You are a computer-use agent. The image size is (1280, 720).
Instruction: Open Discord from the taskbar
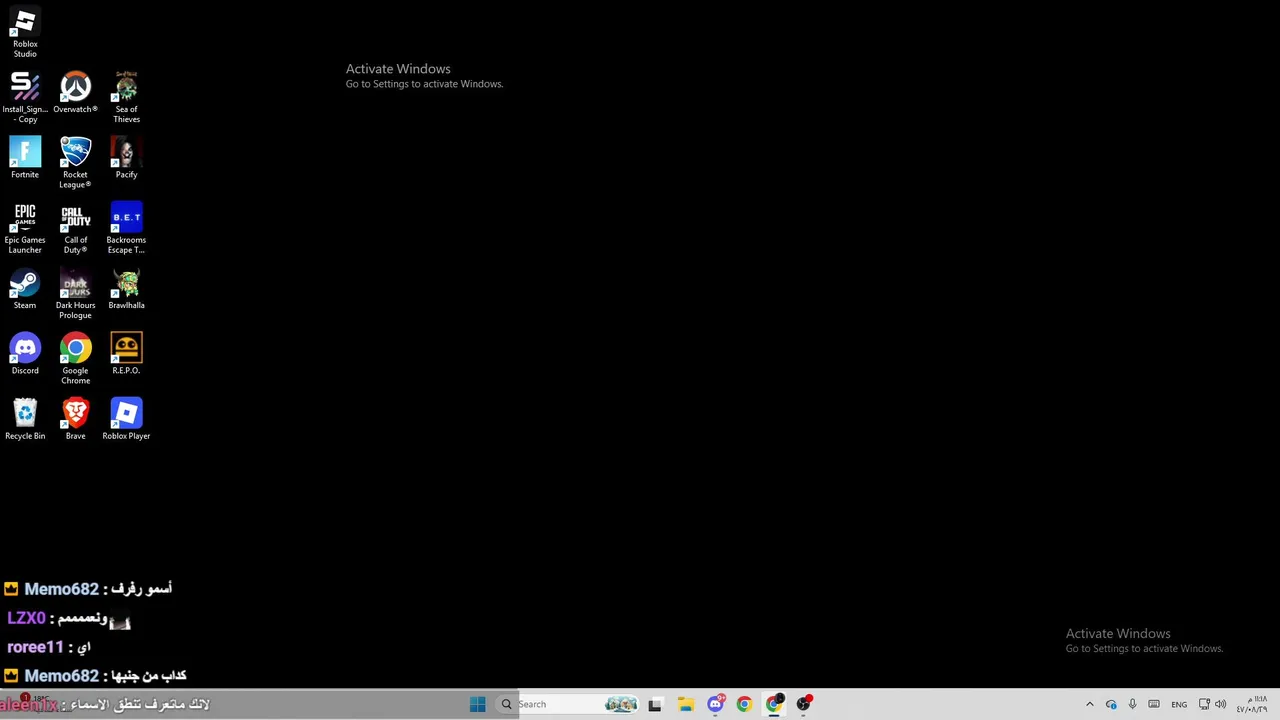point(715,704)
